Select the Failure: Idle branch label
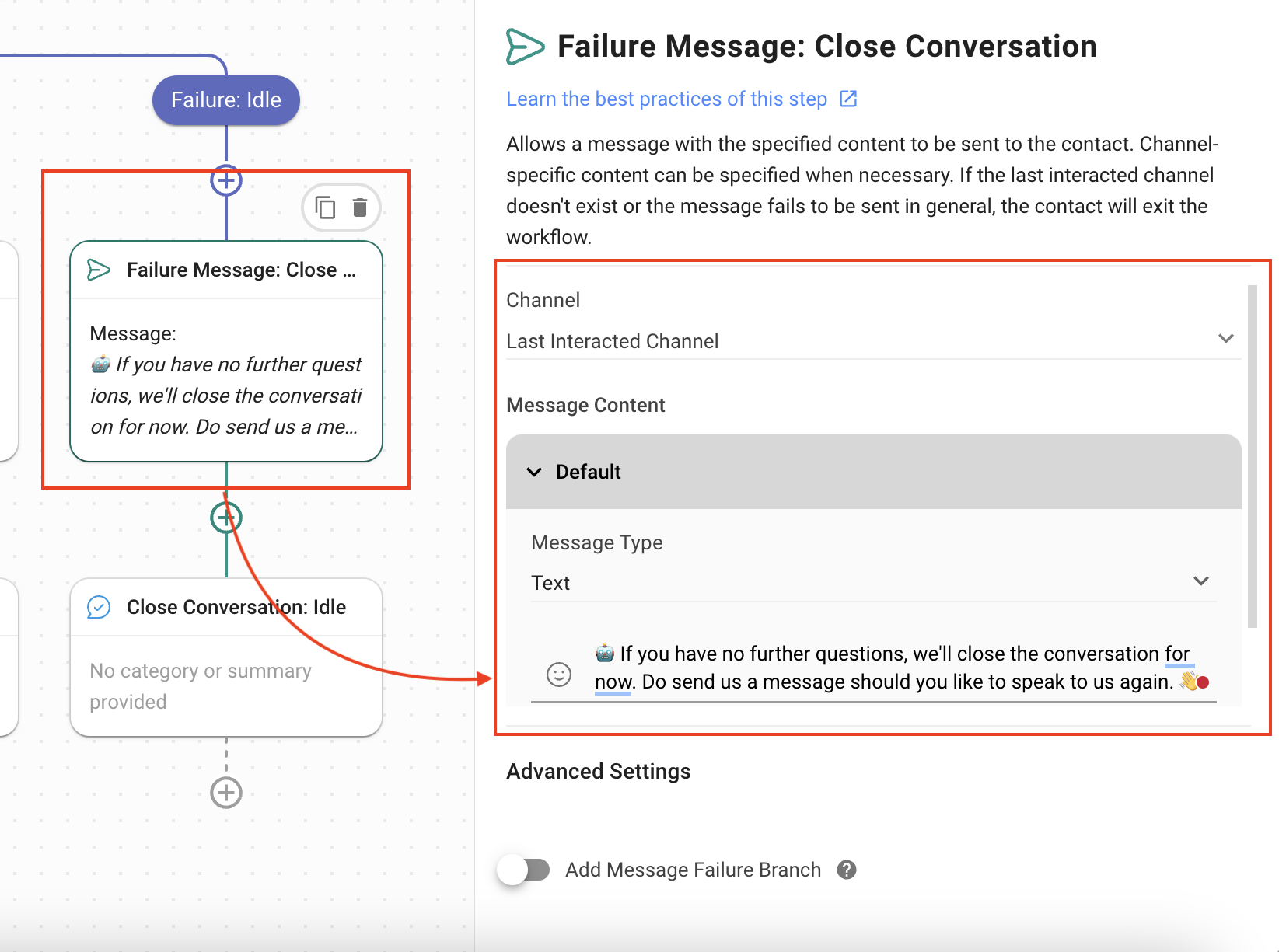The width and height of the screenshot is (1279, 952). (x=226, y=100)
